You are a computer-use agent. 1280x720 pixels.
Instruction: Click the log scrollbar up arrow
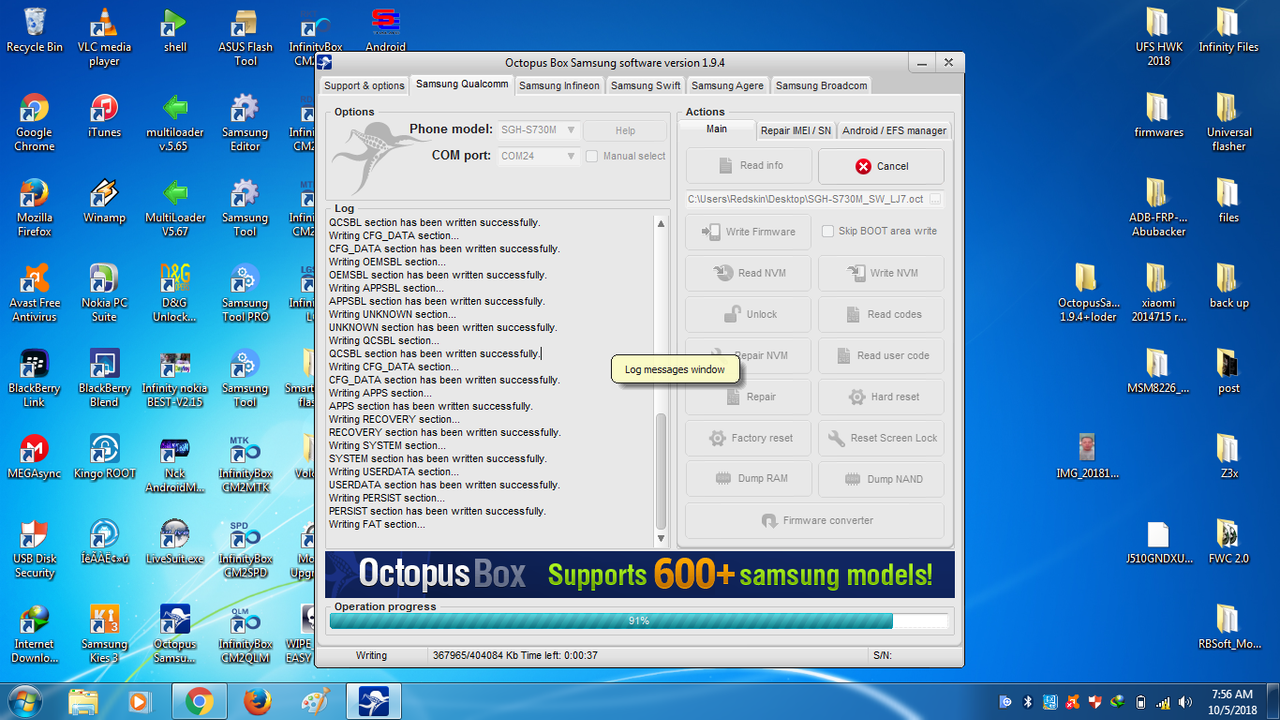tap(661, 224)
